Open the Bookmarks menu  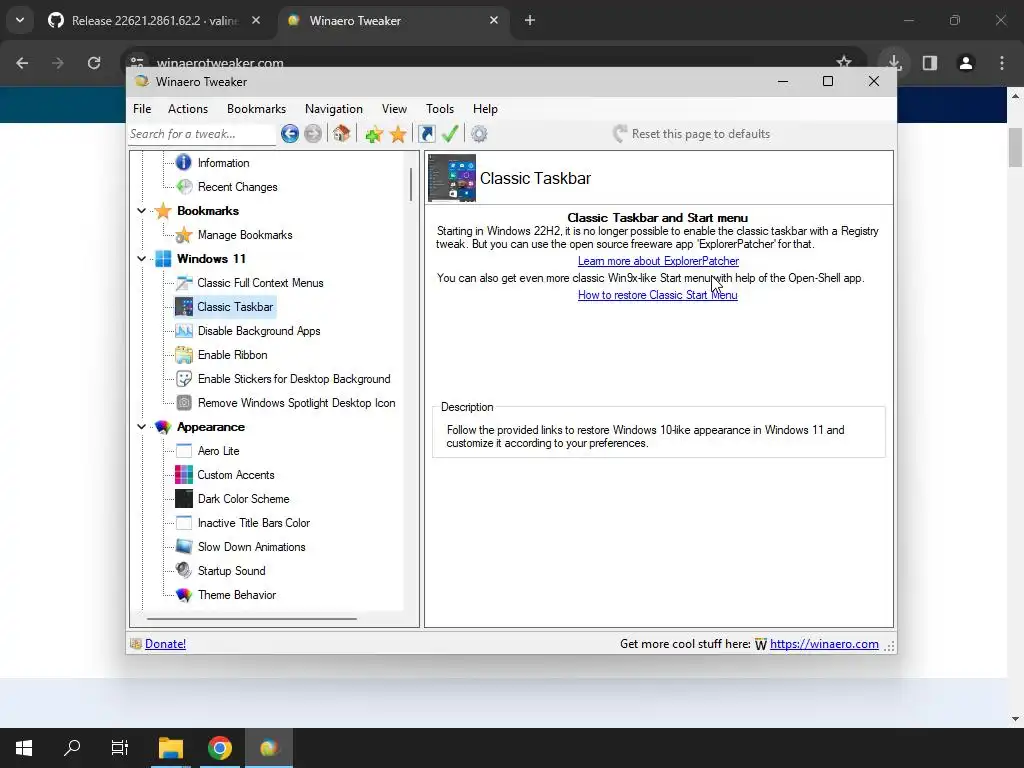[257, 109]
